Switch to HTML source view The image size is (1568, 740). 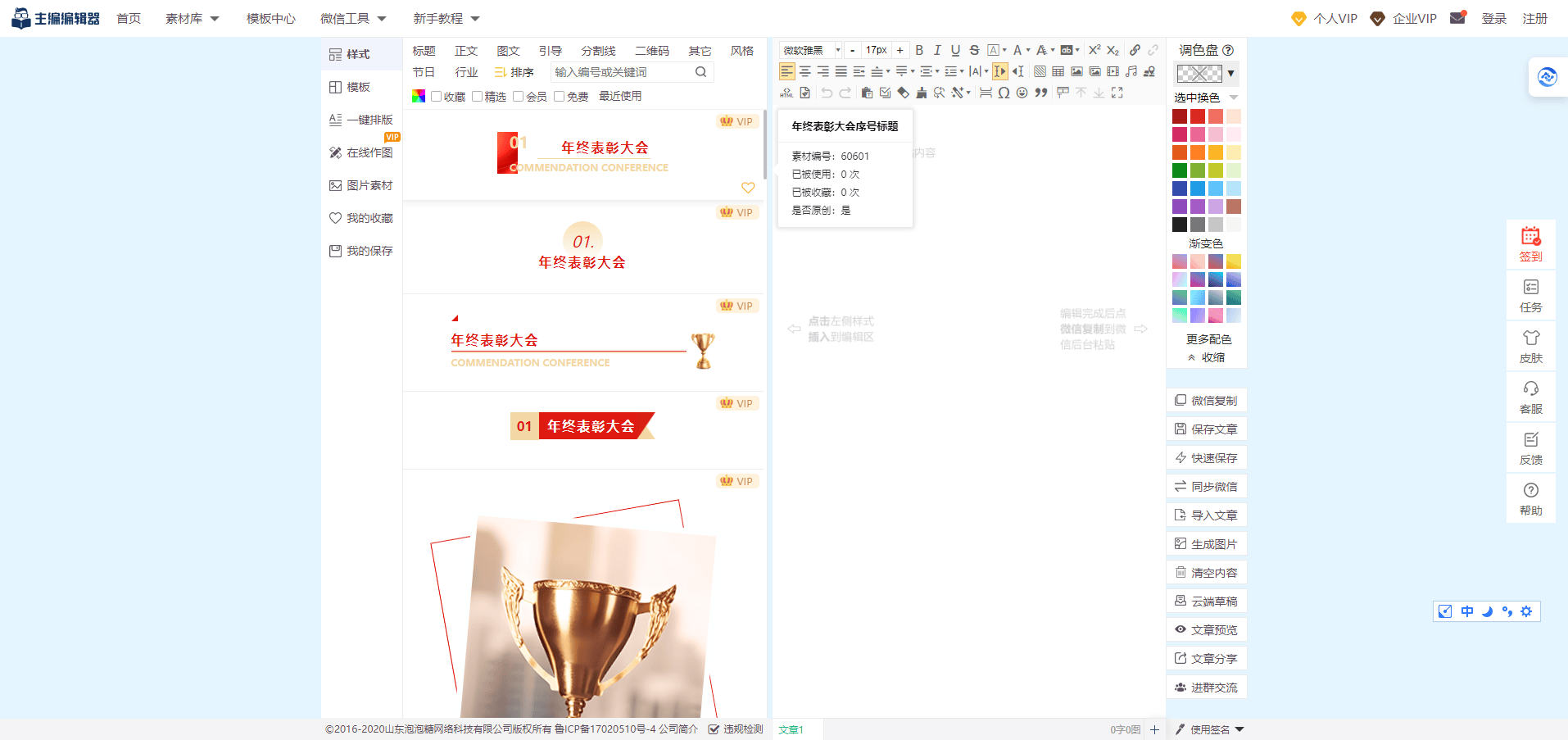coord(786,93)
